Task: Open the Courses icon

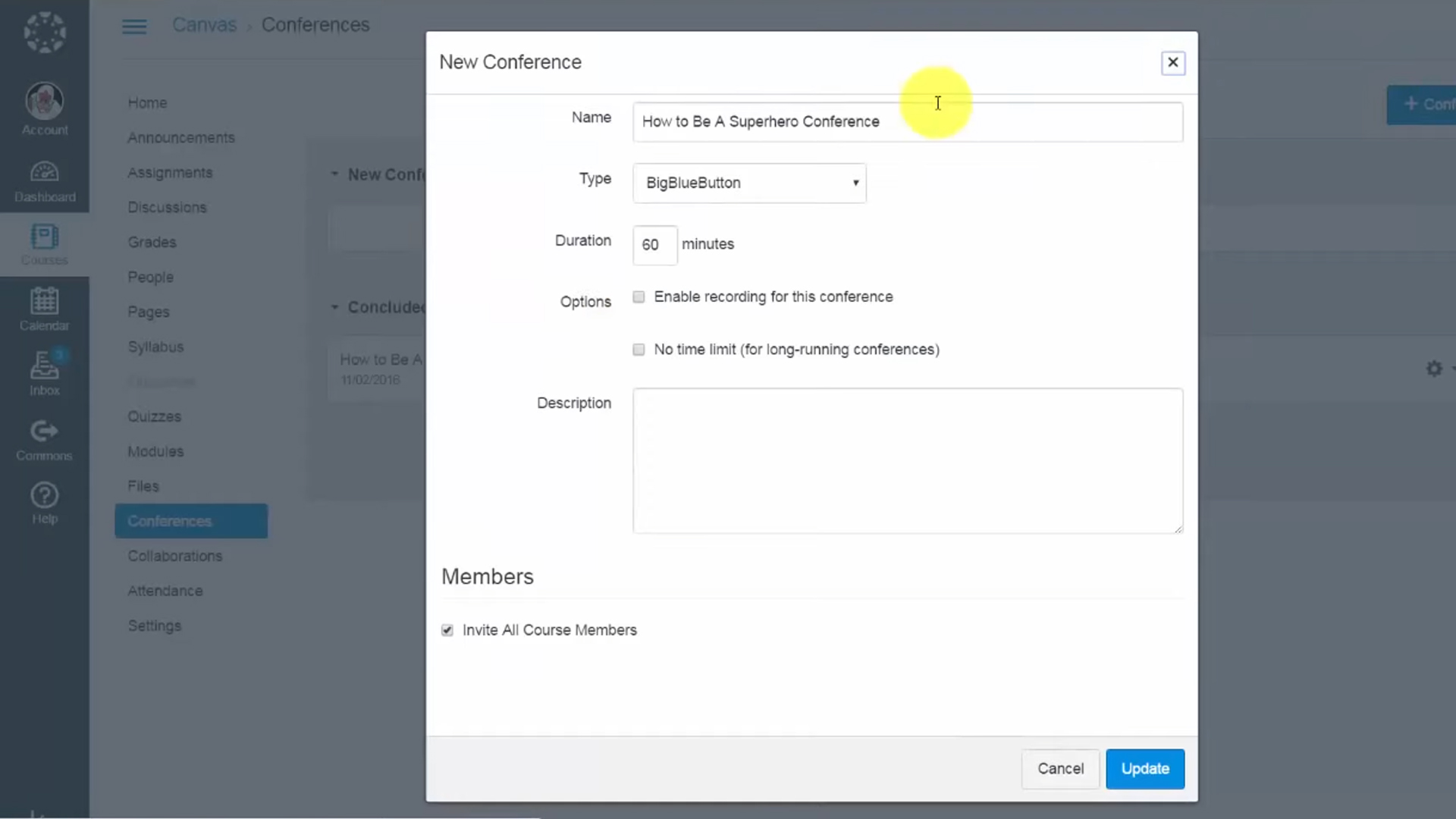Action: click(44, 238)
